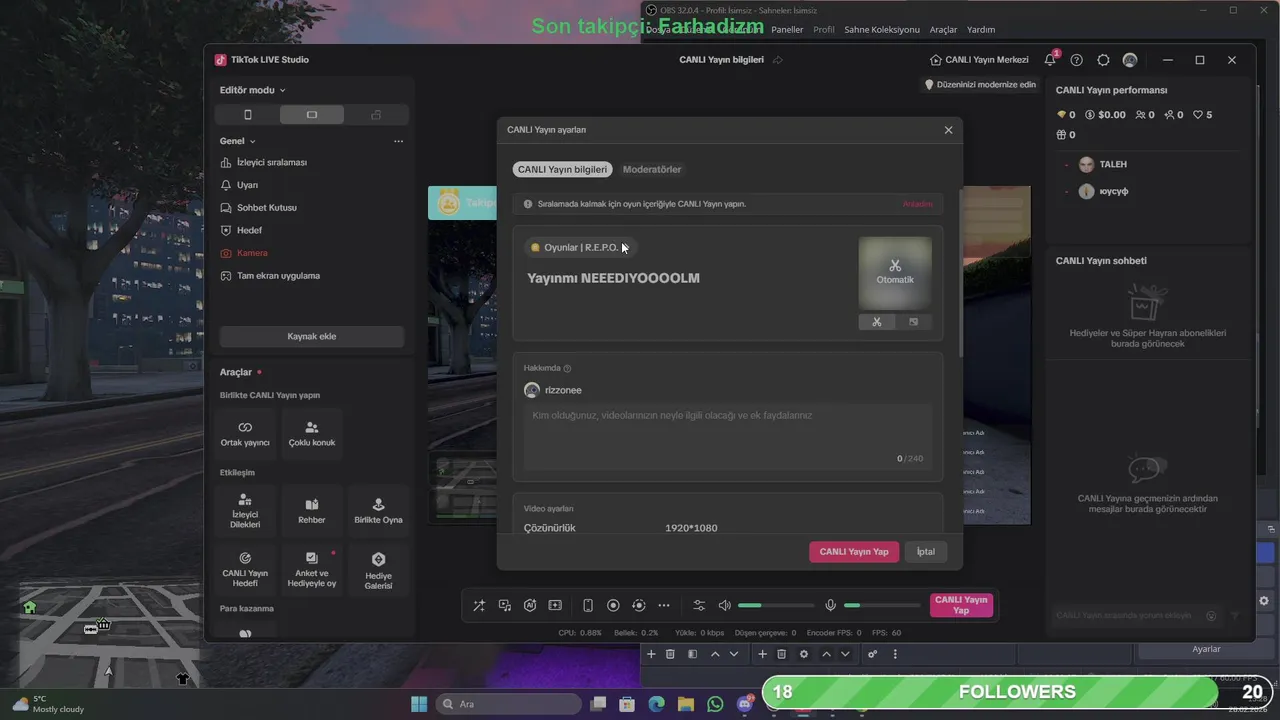Open the Birlikte Oyna tool

(378, 511)
